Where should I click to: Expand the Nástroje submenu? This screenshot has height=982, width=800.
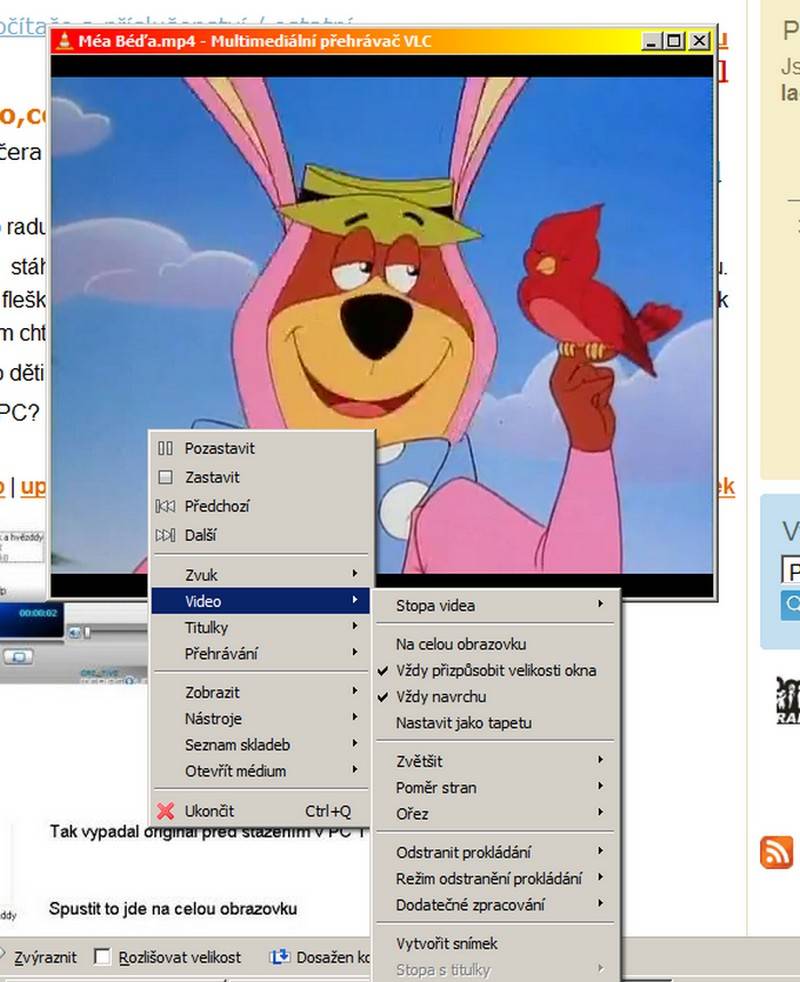[260, 719]
